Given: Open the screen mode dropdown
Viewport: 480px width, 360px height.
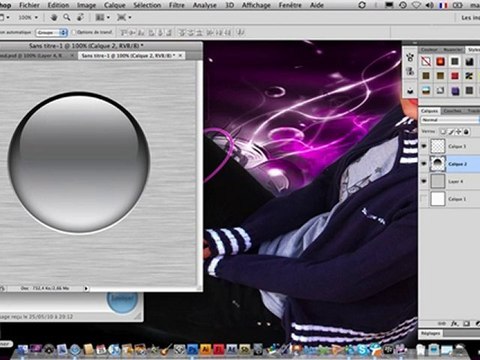Looking at the screenshot, I should 124,17.
